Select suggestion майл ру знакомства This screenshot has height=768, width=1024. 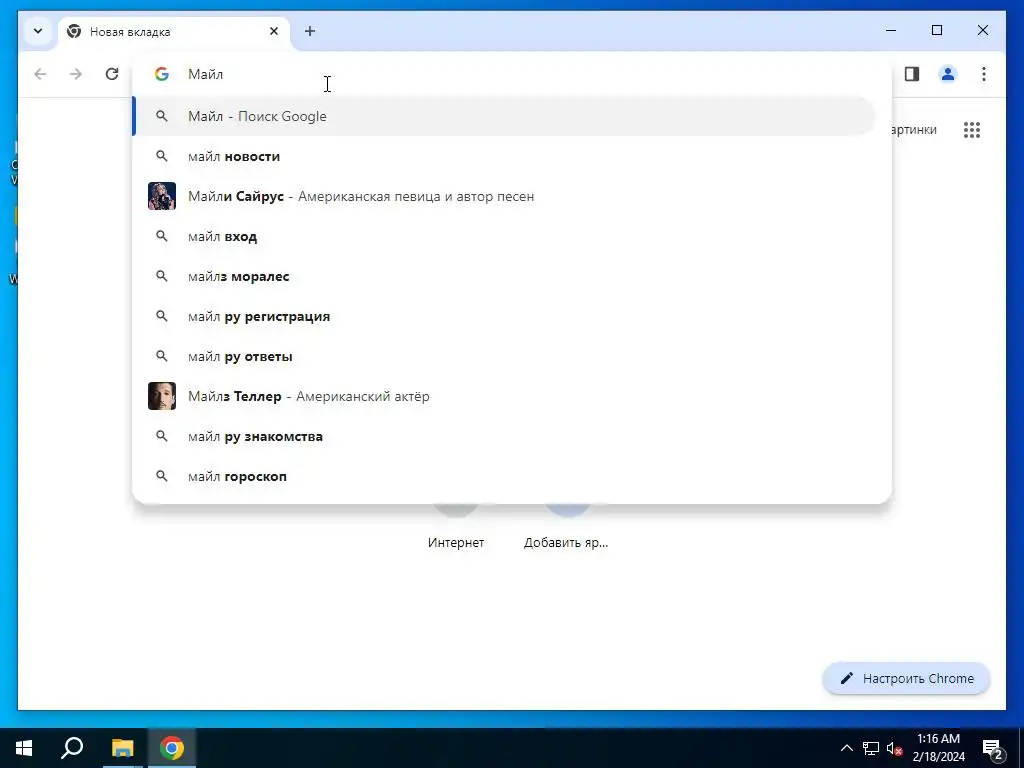(x=504, y=436)
